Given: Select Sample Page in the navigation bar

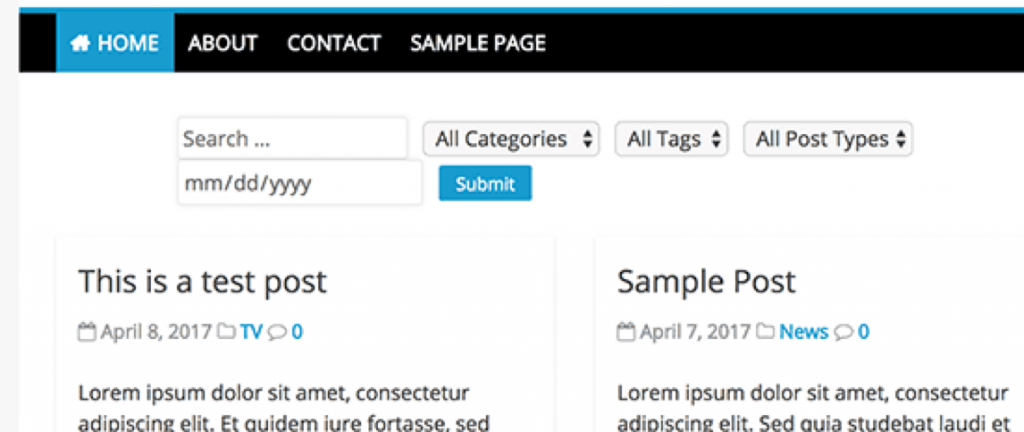Looking at the screenshot, I should pos(478,44).
